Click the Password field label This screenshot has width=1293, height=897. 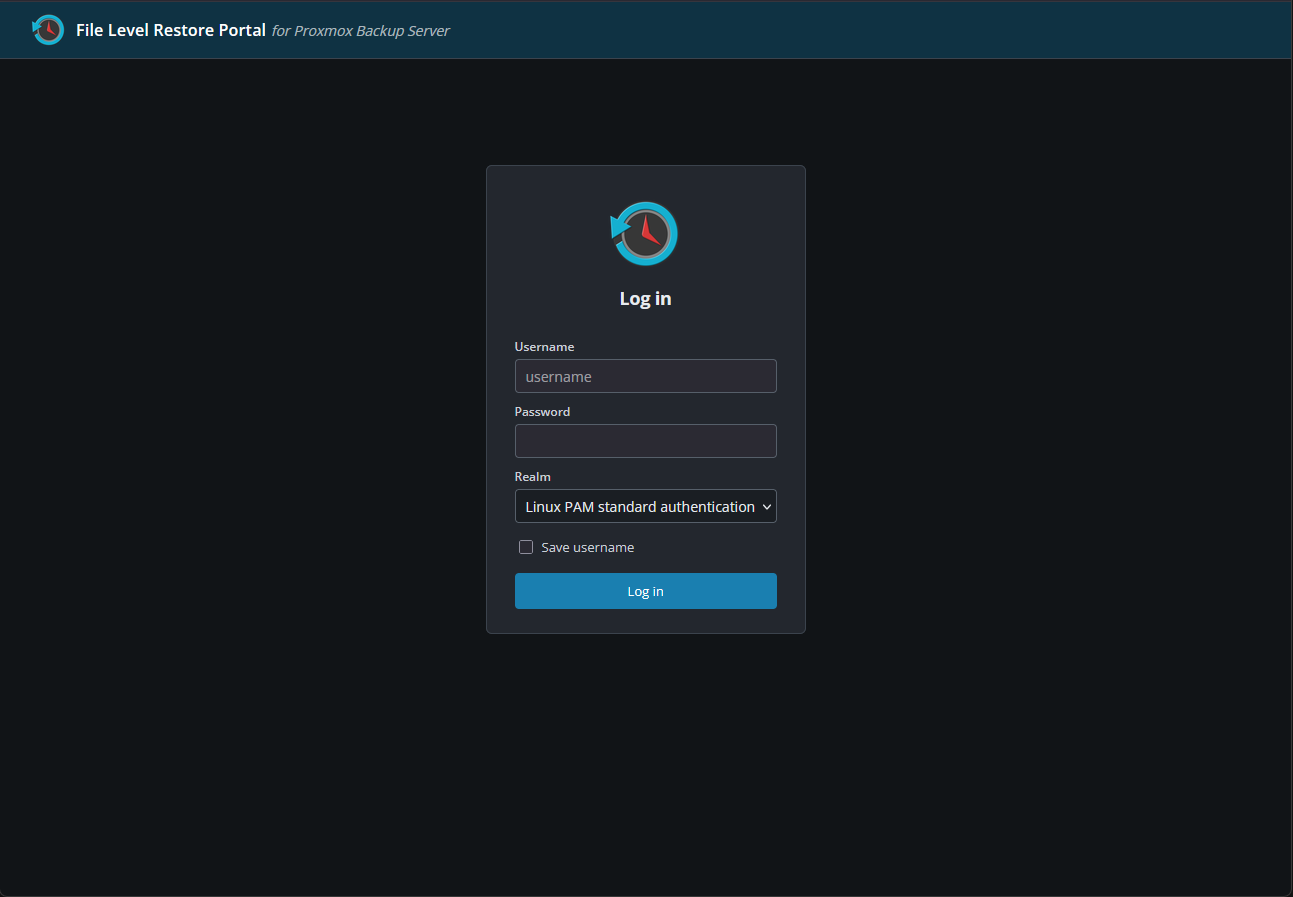542,412
